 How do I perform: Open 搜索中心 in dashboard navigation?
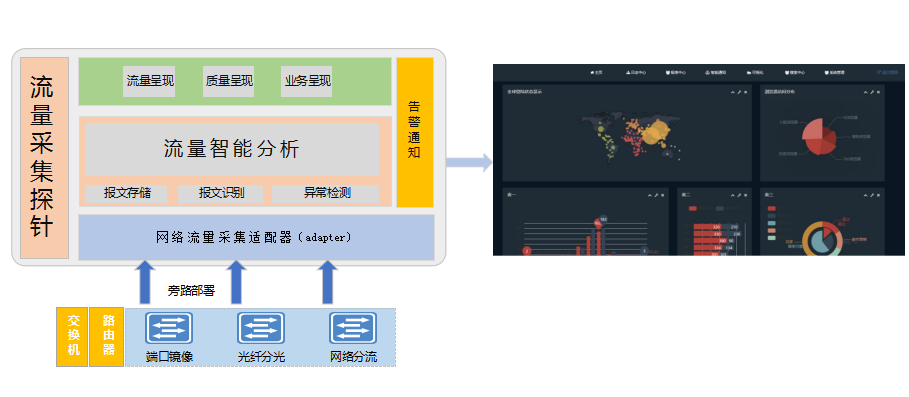(x=795, y=72)
